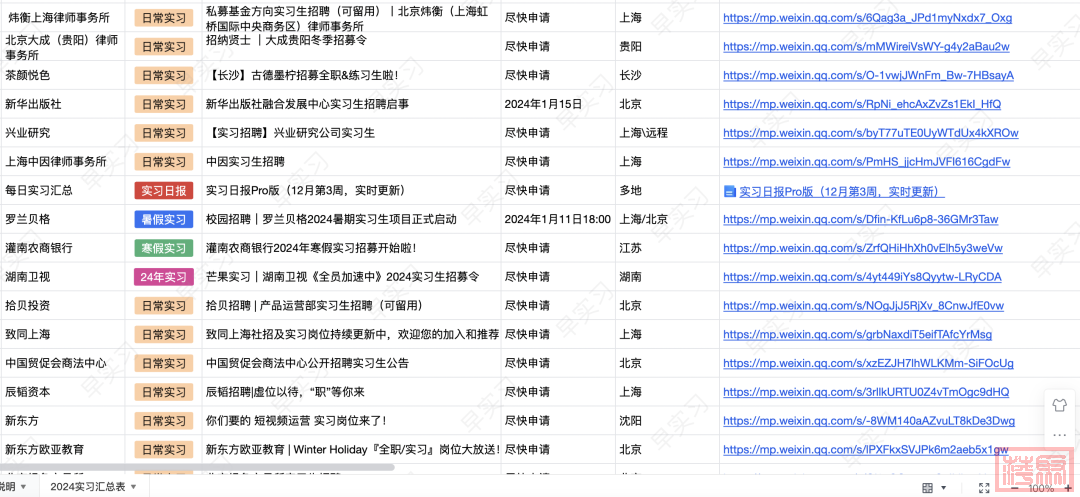The image size is (1080, 497).
Task: Click the document icon before 实习日报Pro版 link
Action: pos(729,191)
